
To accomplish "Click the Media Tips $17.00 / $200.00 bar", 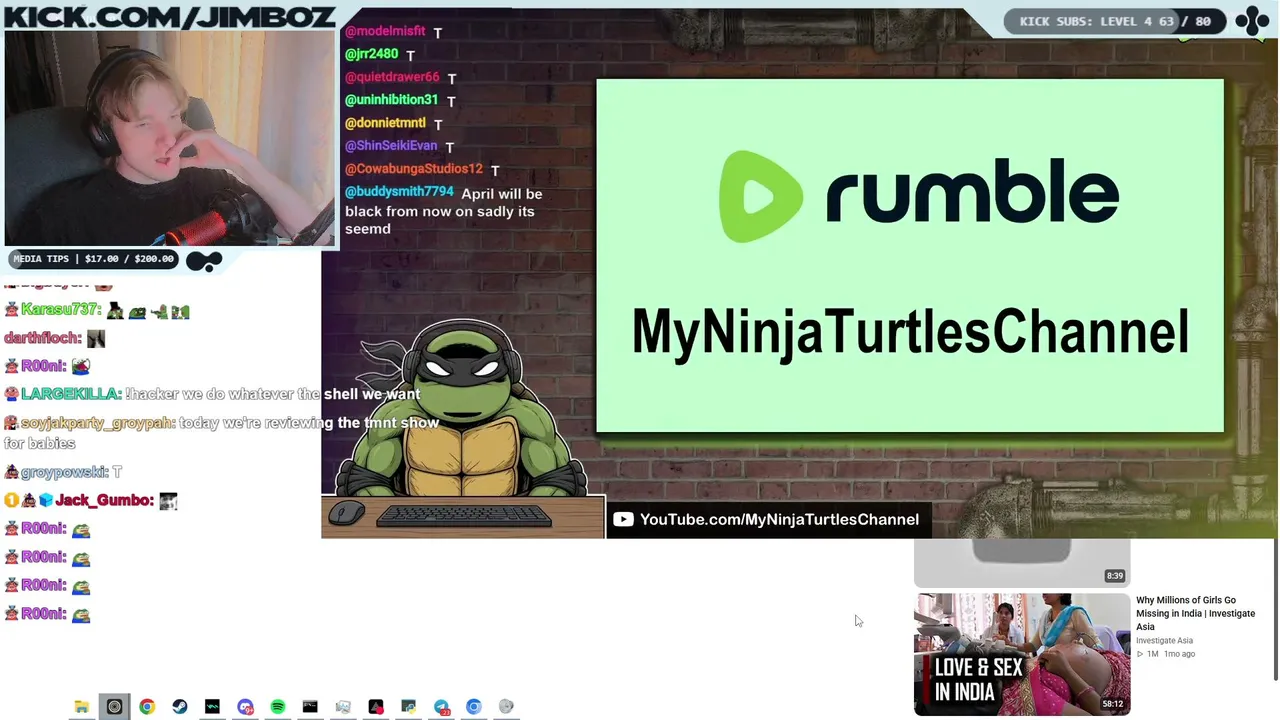I will click(94, 259).
